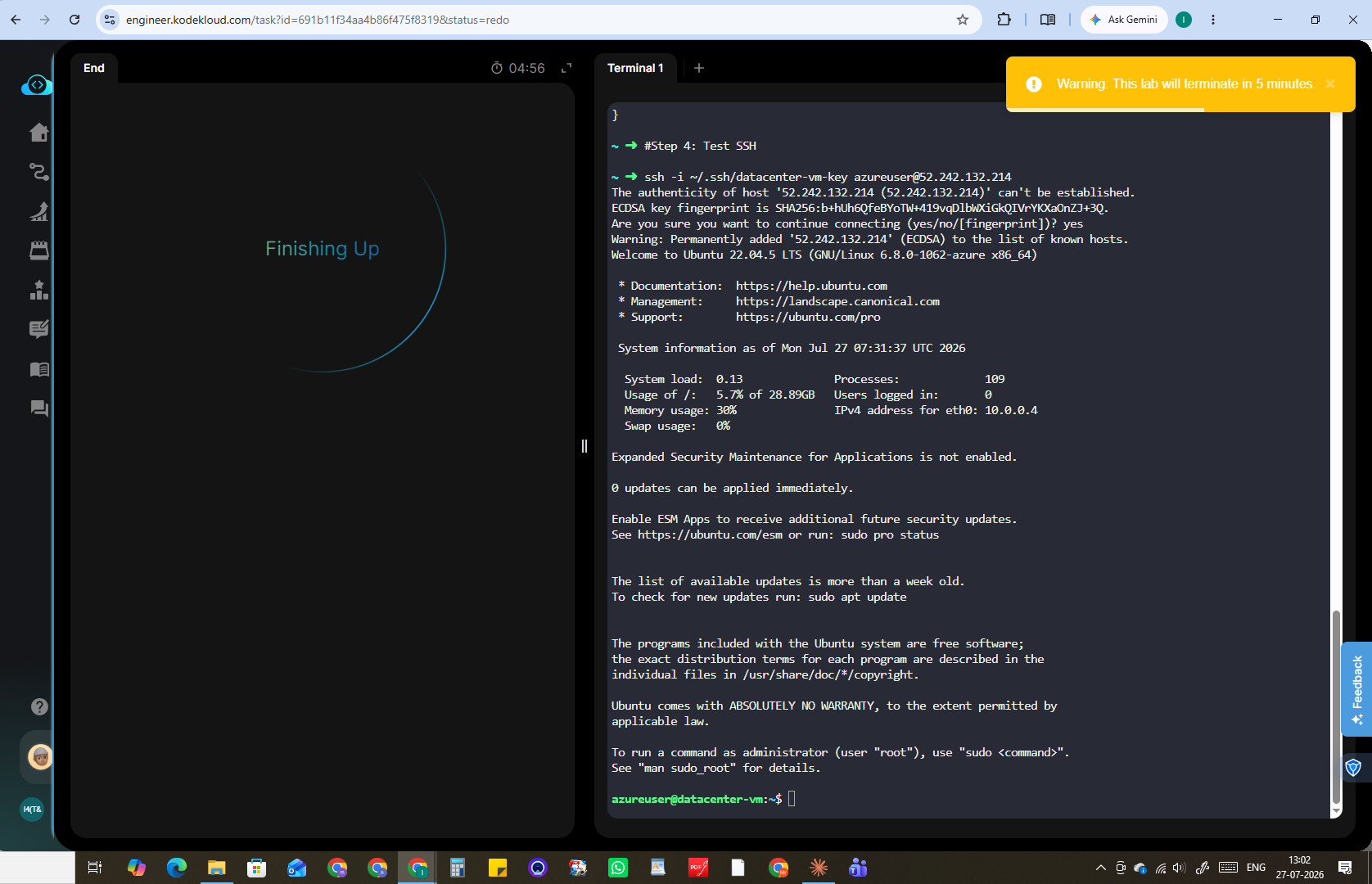Reload the browser page
The width and height of the screenshot is (1372, 884).
[x=74, y=20]
